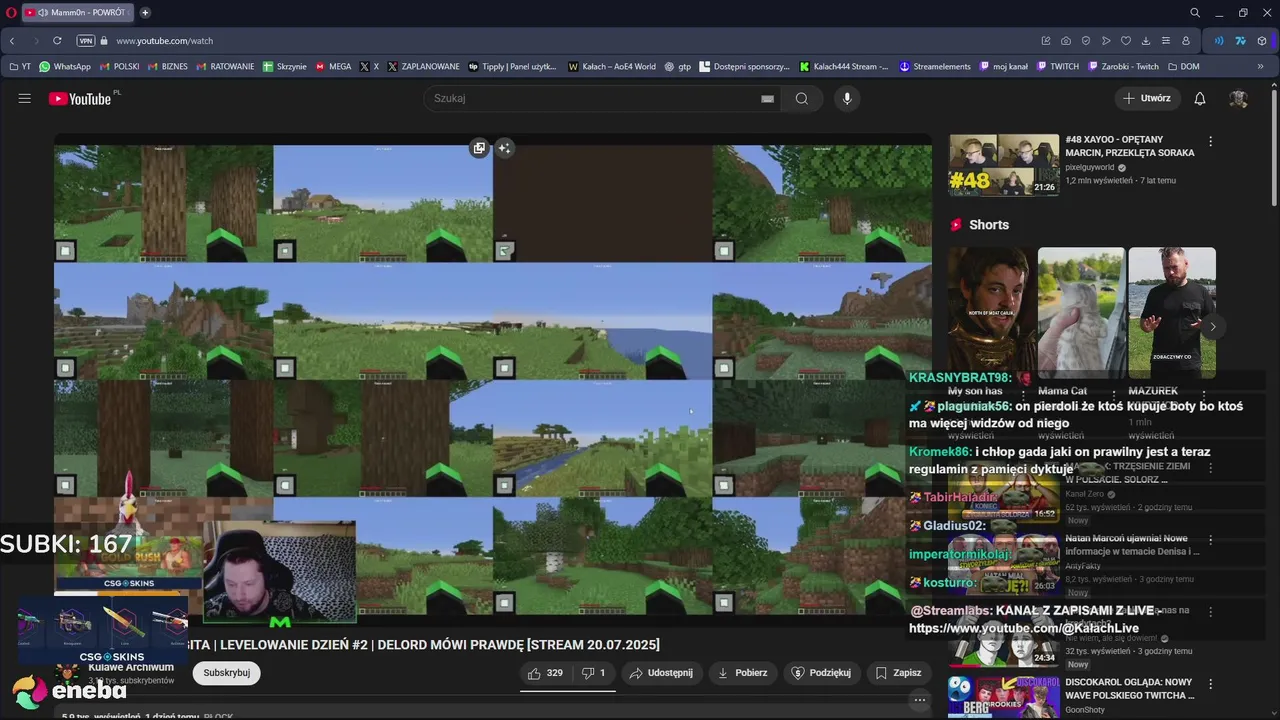Open the RATOWANIE bookmark
Viewport: 1280px width, 720px height.
[x=225, y=67]
